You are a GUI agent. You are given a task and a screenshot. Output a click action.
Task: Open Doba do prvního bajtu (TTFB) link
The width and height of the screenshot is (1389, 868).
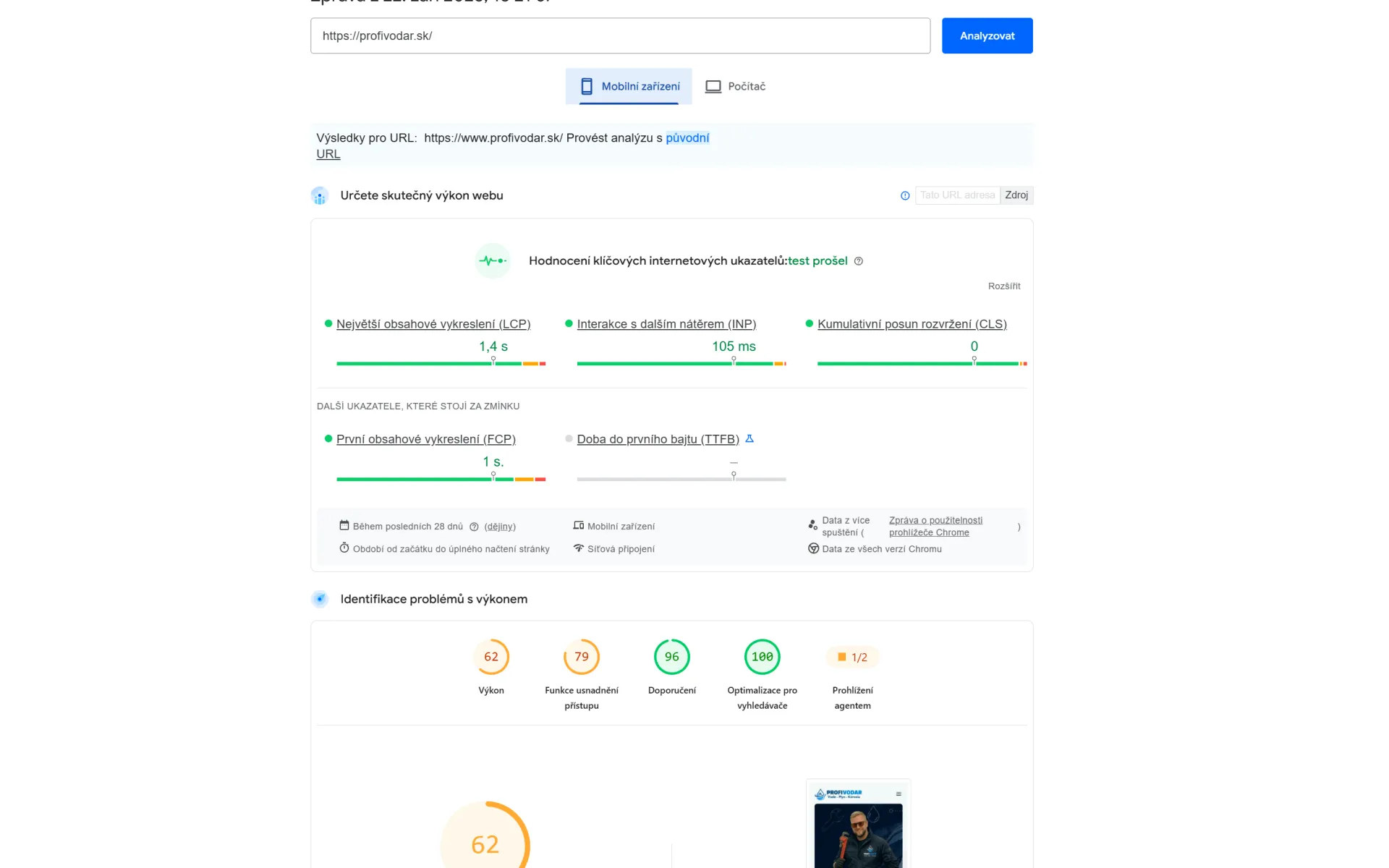click(x=658, y=439)
